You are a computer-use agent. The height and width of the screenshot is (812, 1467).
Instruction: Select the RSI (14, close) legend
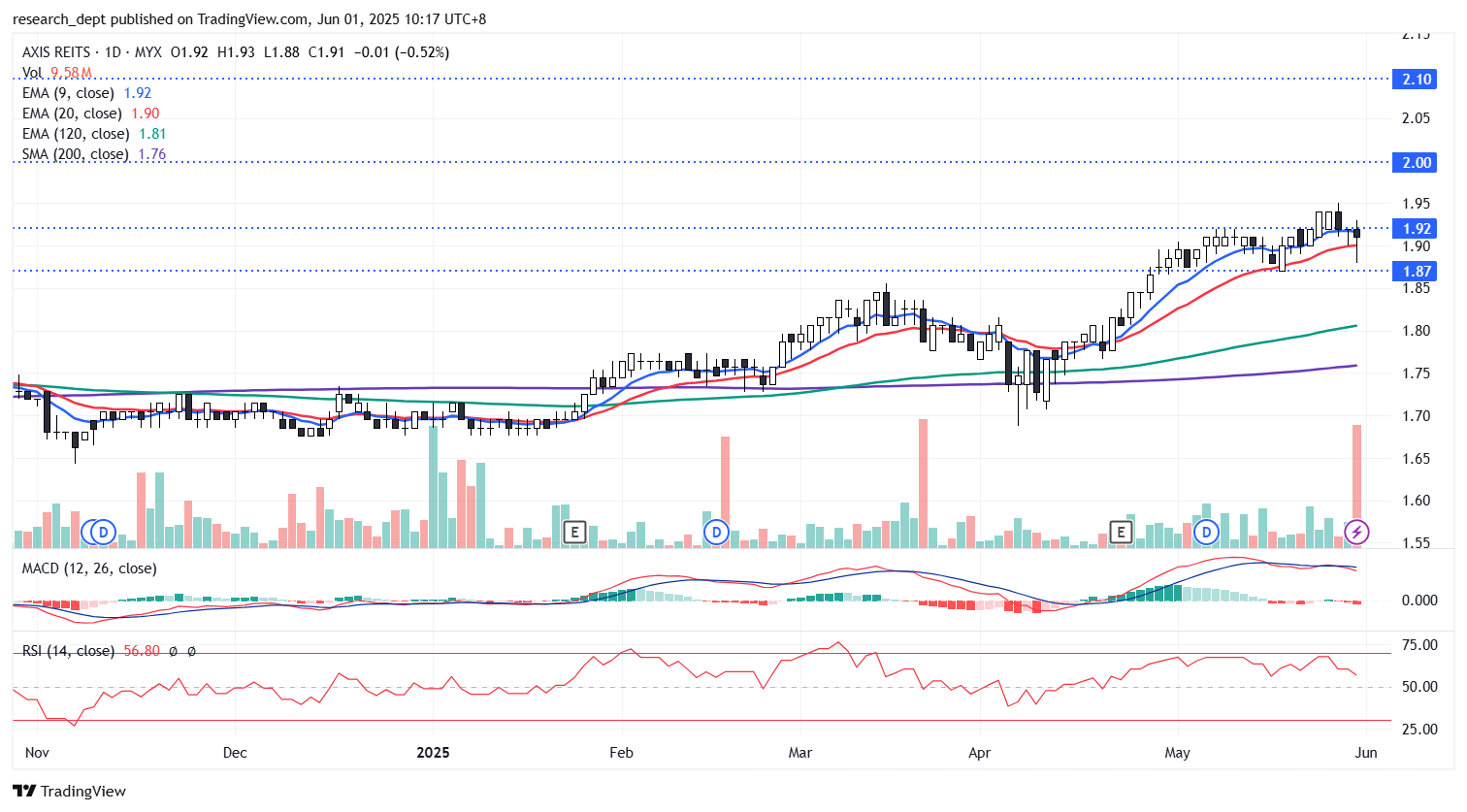tap(68, 651)
